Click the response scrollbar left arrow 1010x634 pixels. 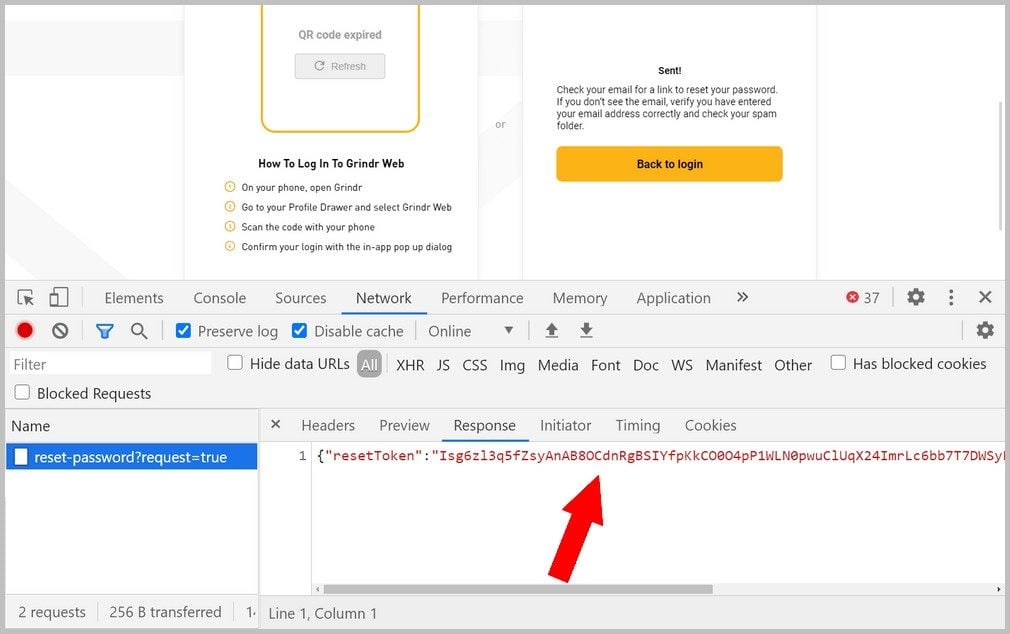pyautogui.click(x=318, y=589)
